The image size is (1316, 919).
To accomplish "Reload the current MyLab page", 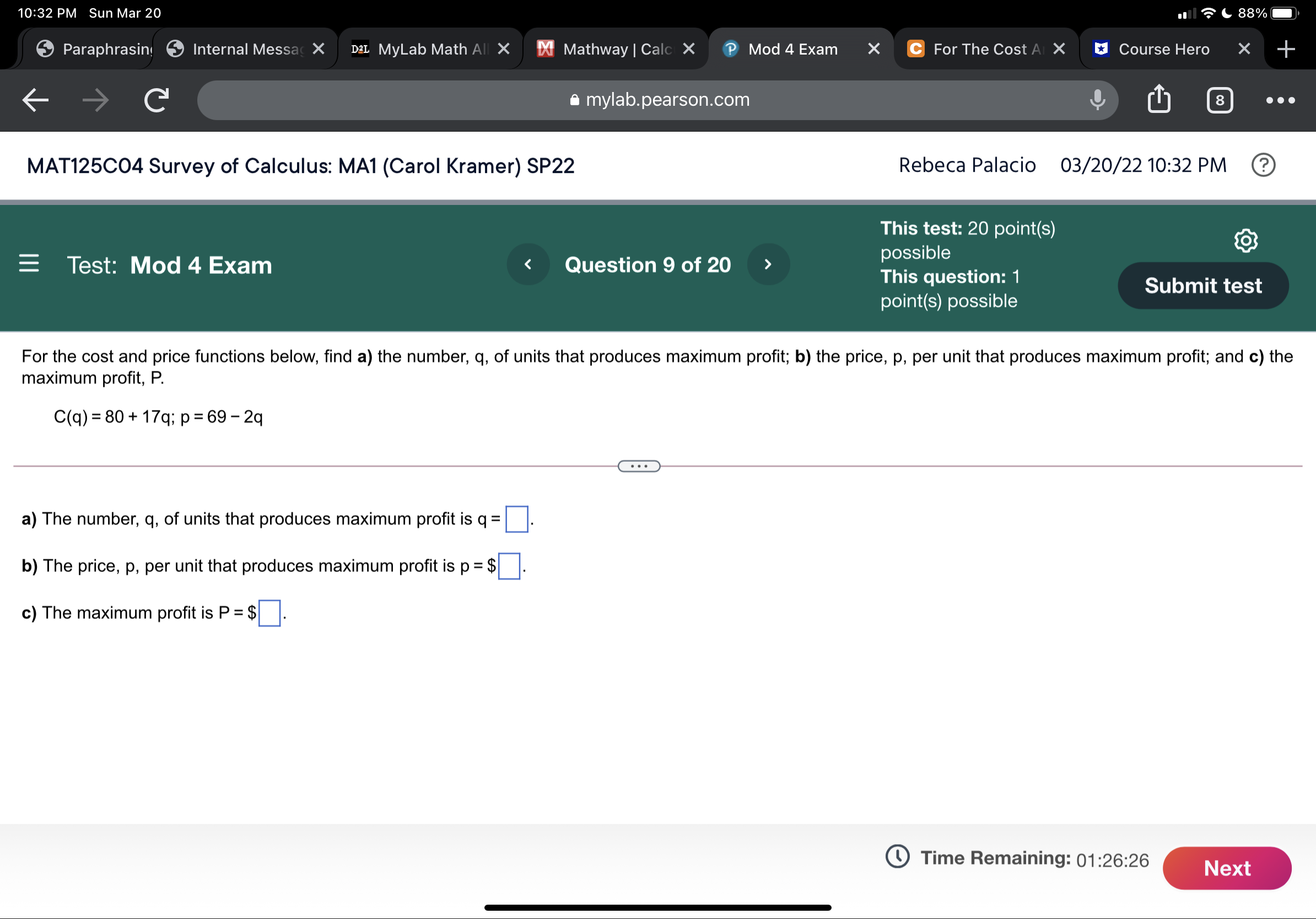I will click(155, 100).
